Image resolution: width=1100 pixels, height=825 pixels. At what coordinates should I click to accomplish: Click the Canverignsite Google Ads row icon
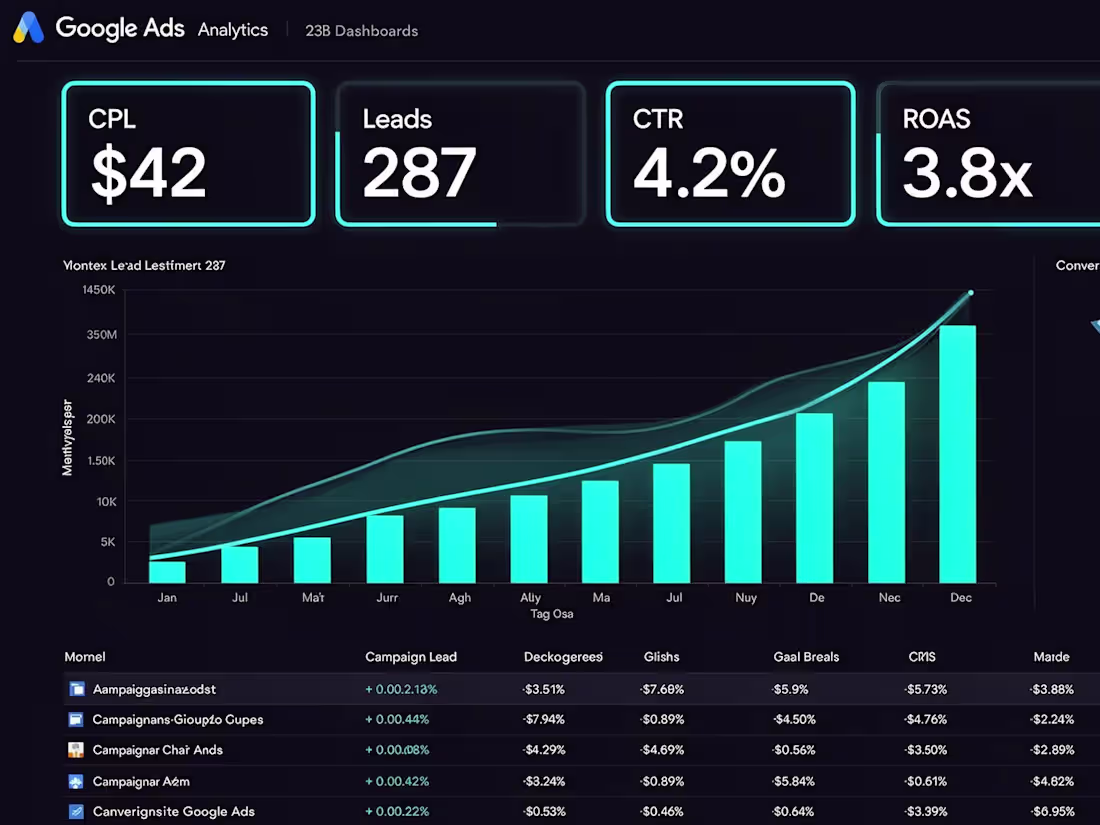coord(76,812)
